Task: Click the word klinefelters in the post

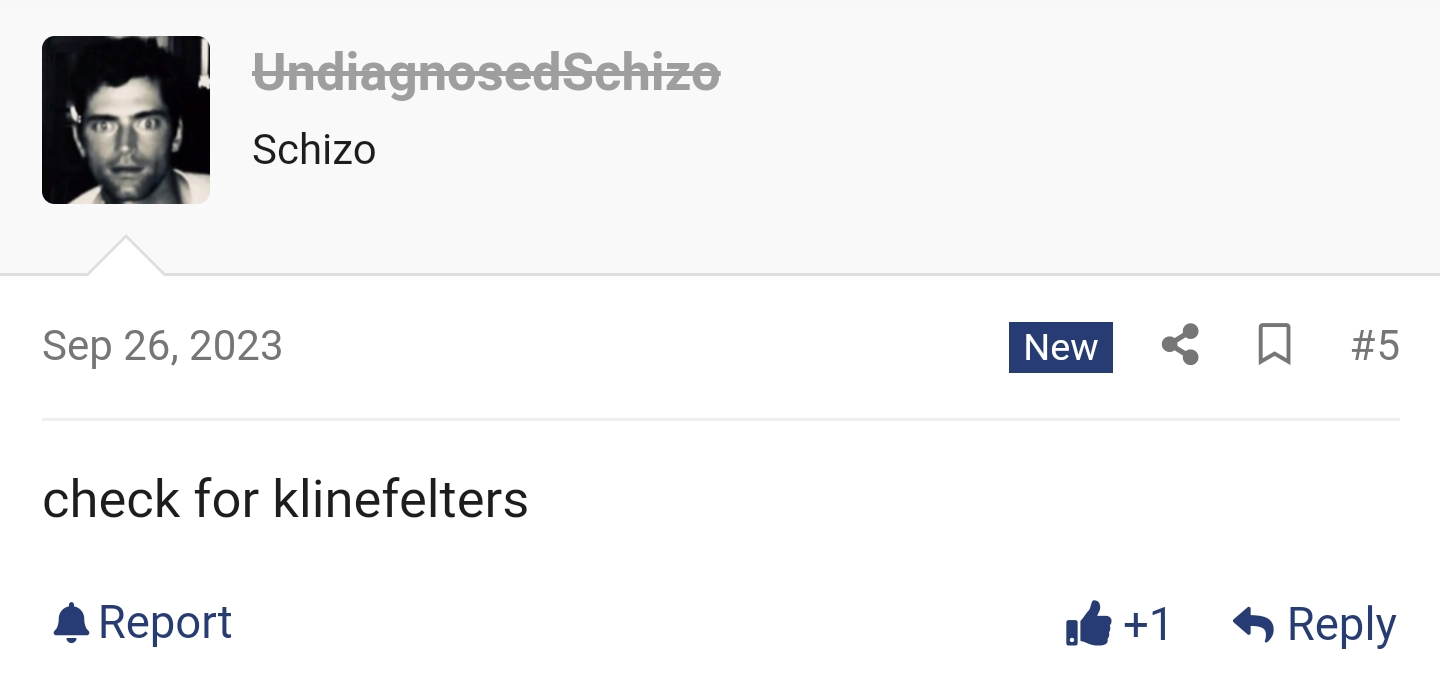Action: click(x=400, y=499)
